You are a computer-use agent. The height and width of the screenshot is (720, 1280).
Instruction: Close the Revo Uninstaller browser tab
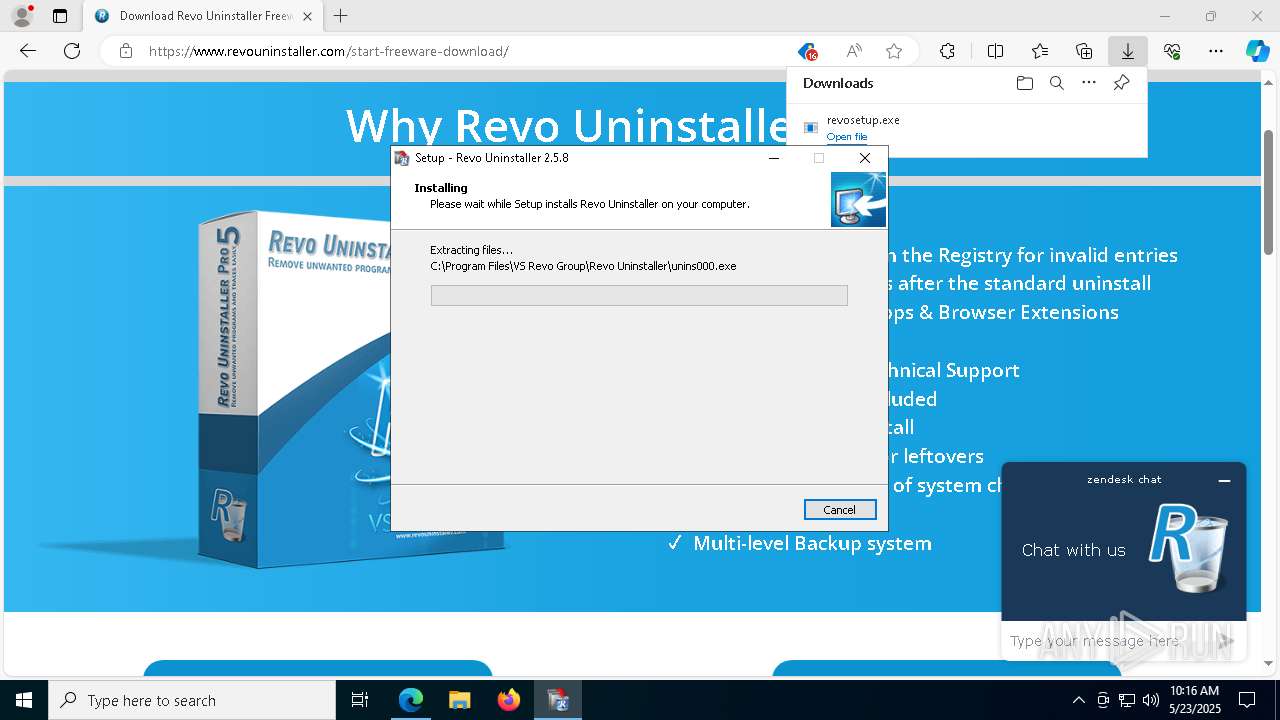coord(307,16)
